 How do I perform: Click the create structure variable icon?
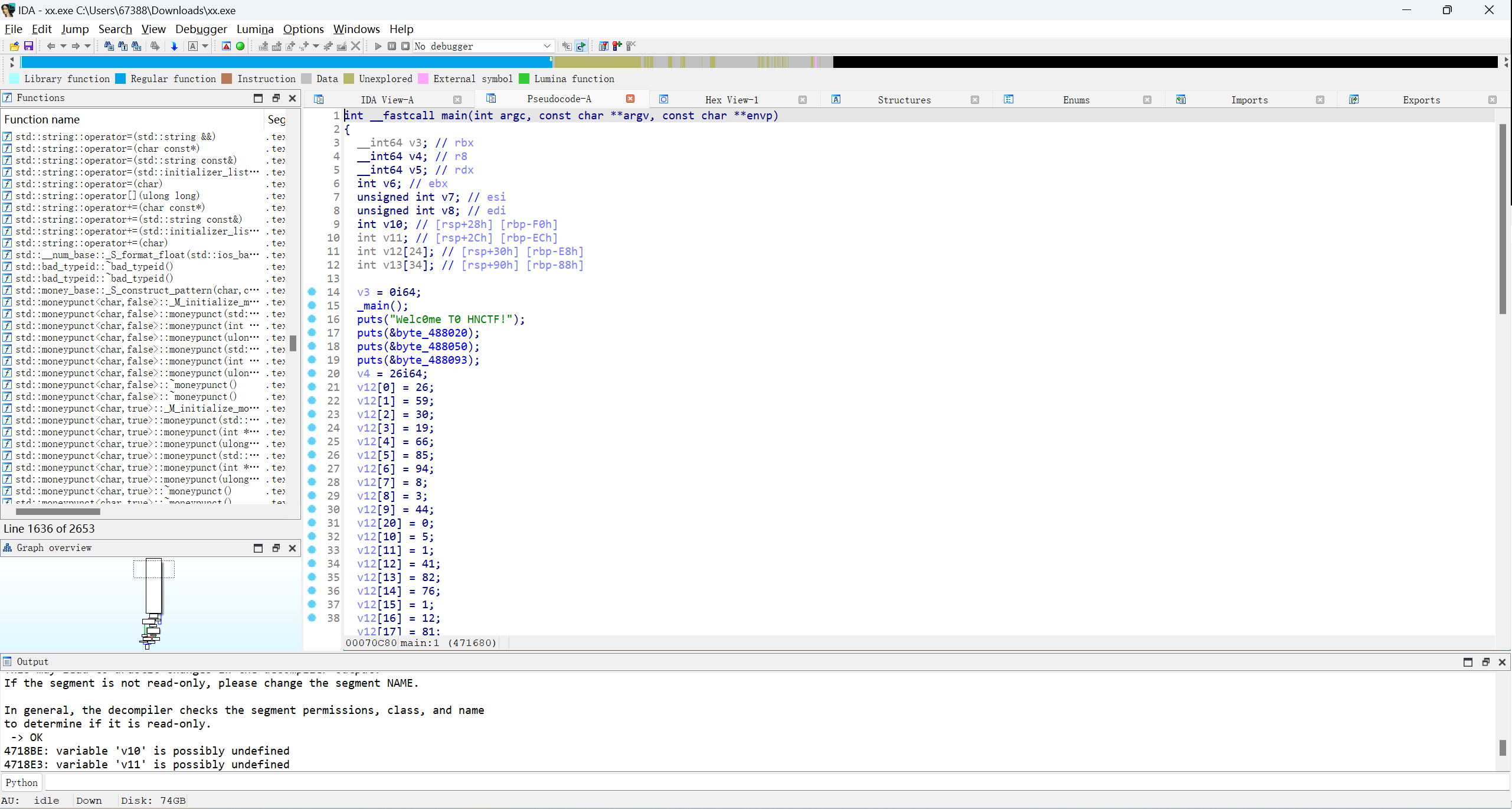tap(304, 46)
